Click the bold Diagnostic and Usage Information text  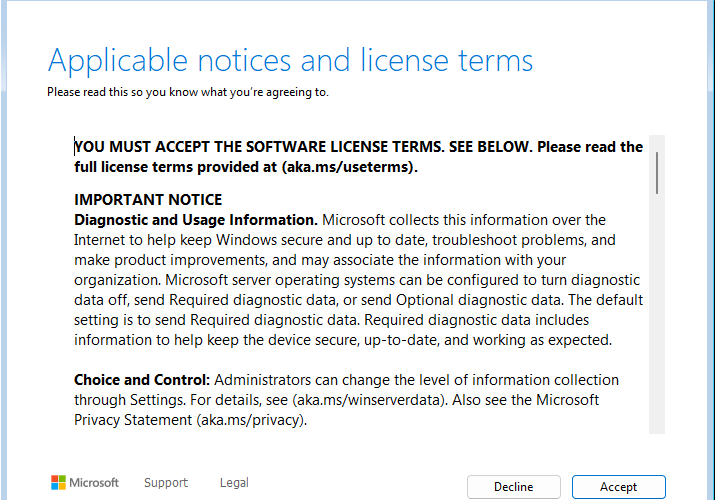pyautogui.click(x=196, y=220)
